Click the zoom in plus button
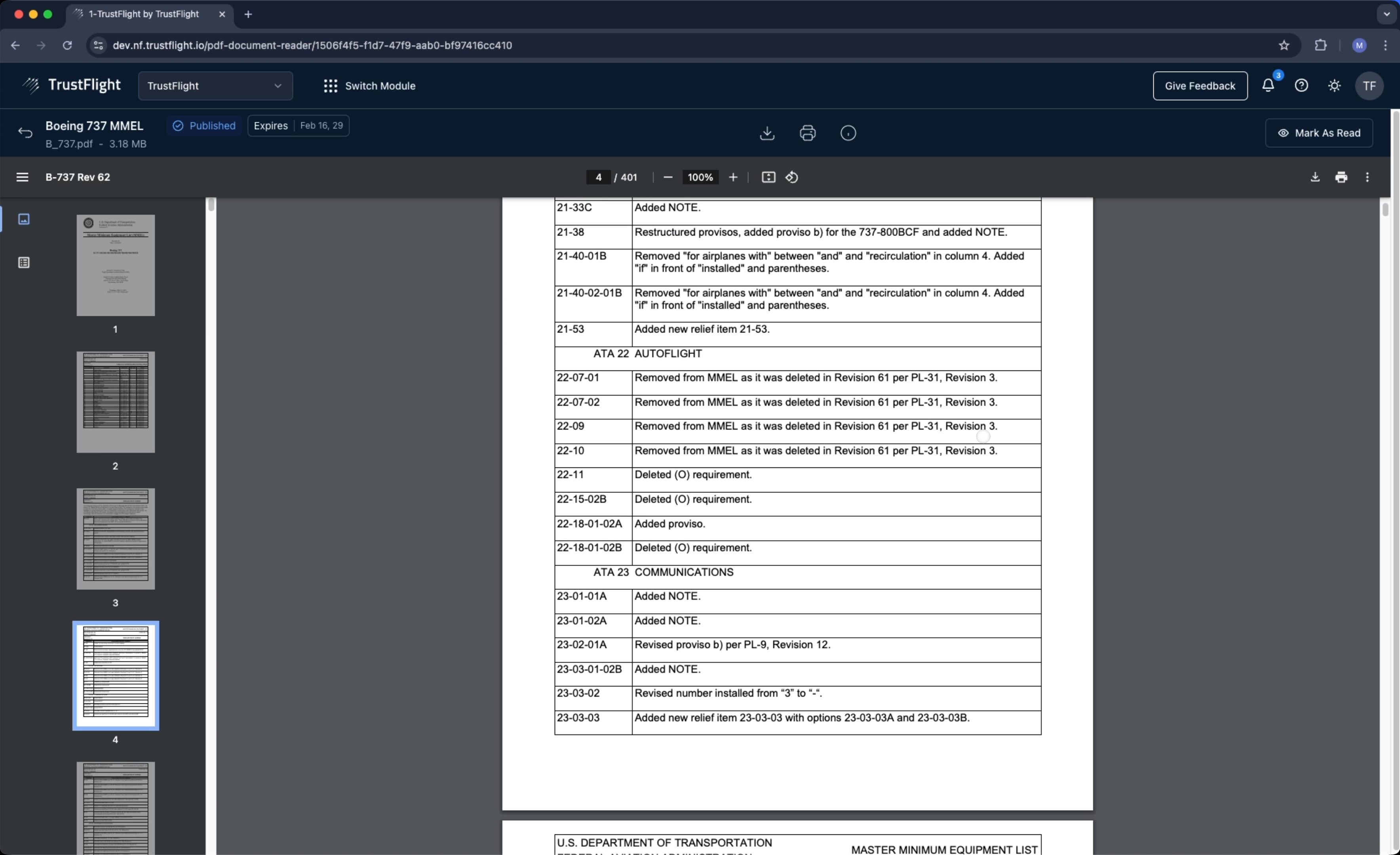Image resolution: width=1400 pixels, height=855 pixels. (x=733, y=177)
